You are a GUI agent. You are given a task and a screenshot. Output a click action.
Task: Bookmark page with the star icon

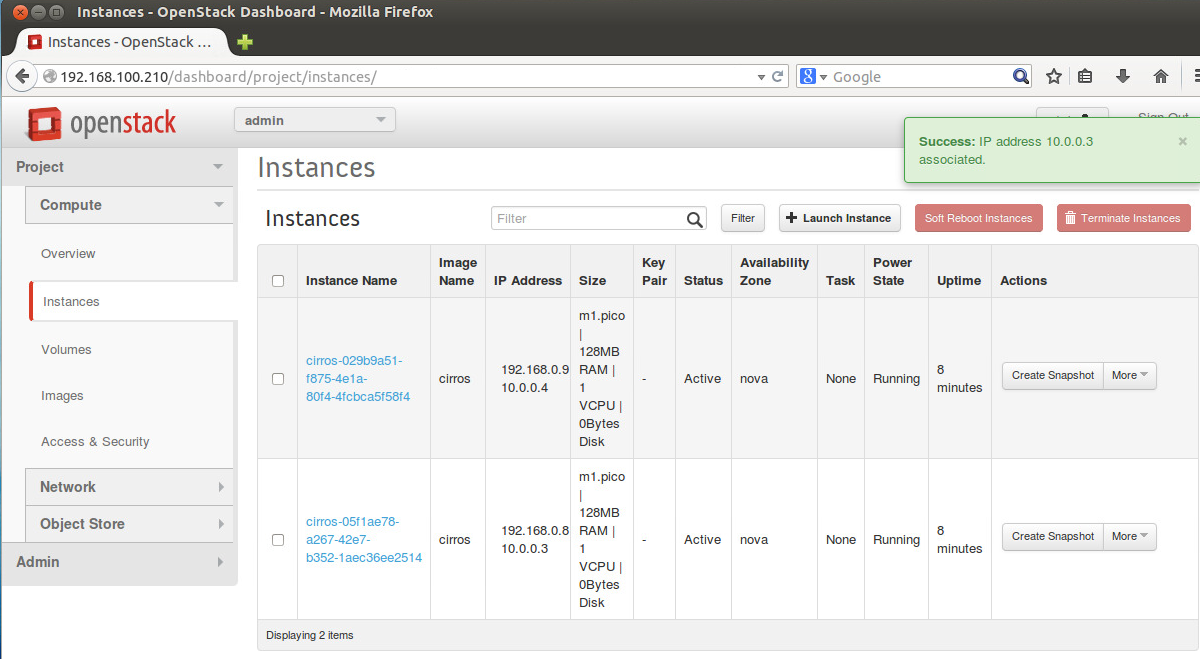coord(1053,75)
